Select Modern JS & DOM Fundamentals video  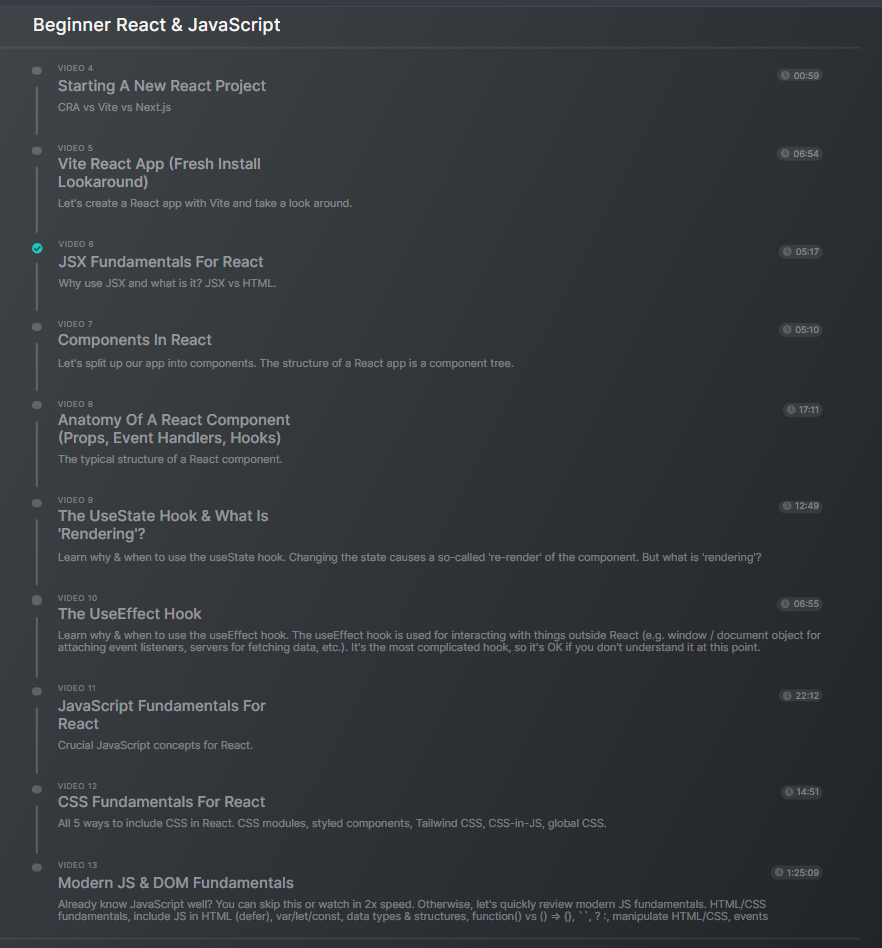176,883
